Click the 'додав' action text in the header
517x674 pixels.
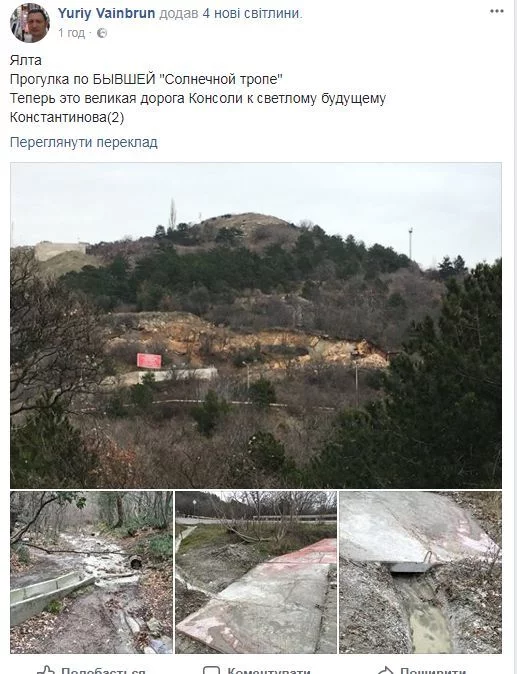coord(179,14)
